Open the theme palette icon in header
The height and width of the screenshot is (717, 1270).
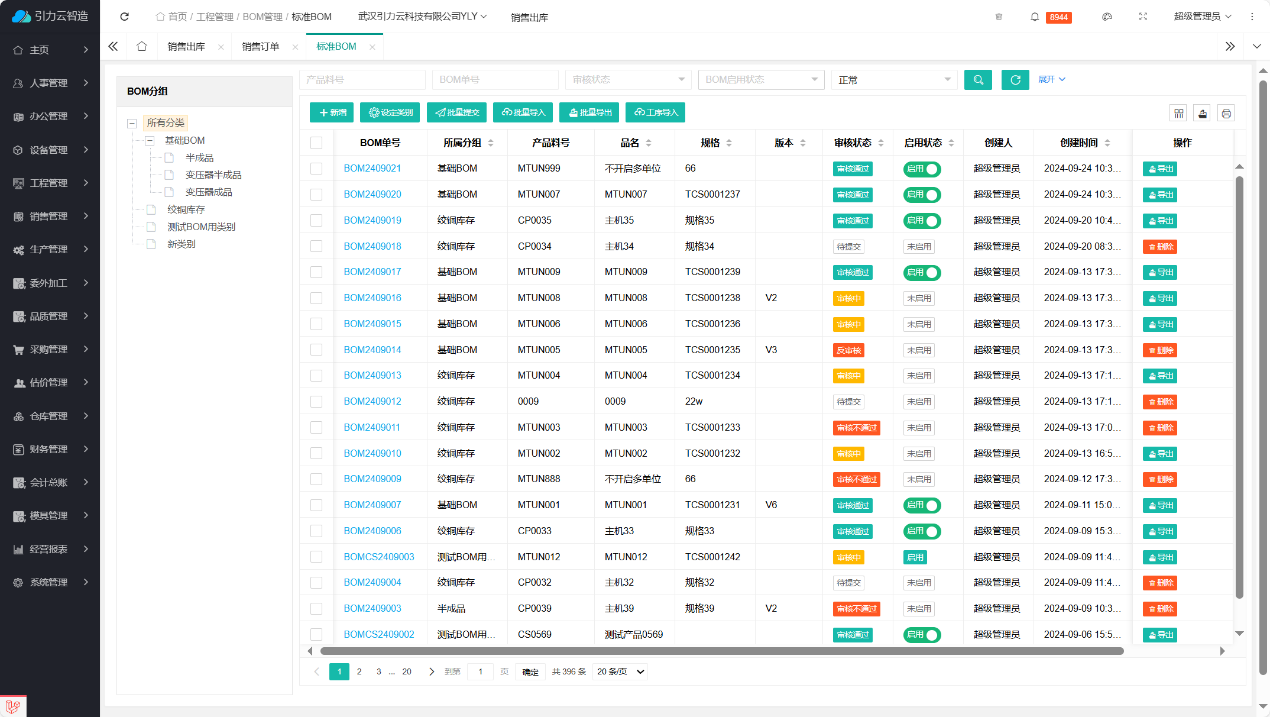[1107, 17]
